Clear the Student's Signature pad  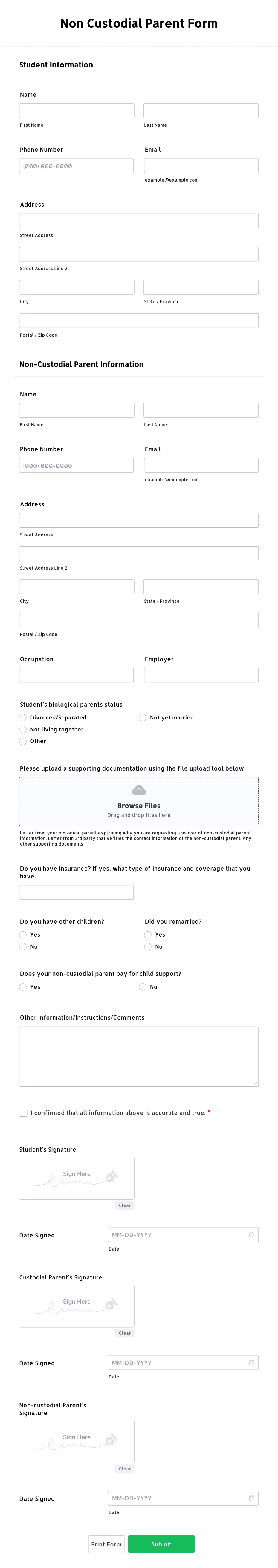(x=124, y=1205)
